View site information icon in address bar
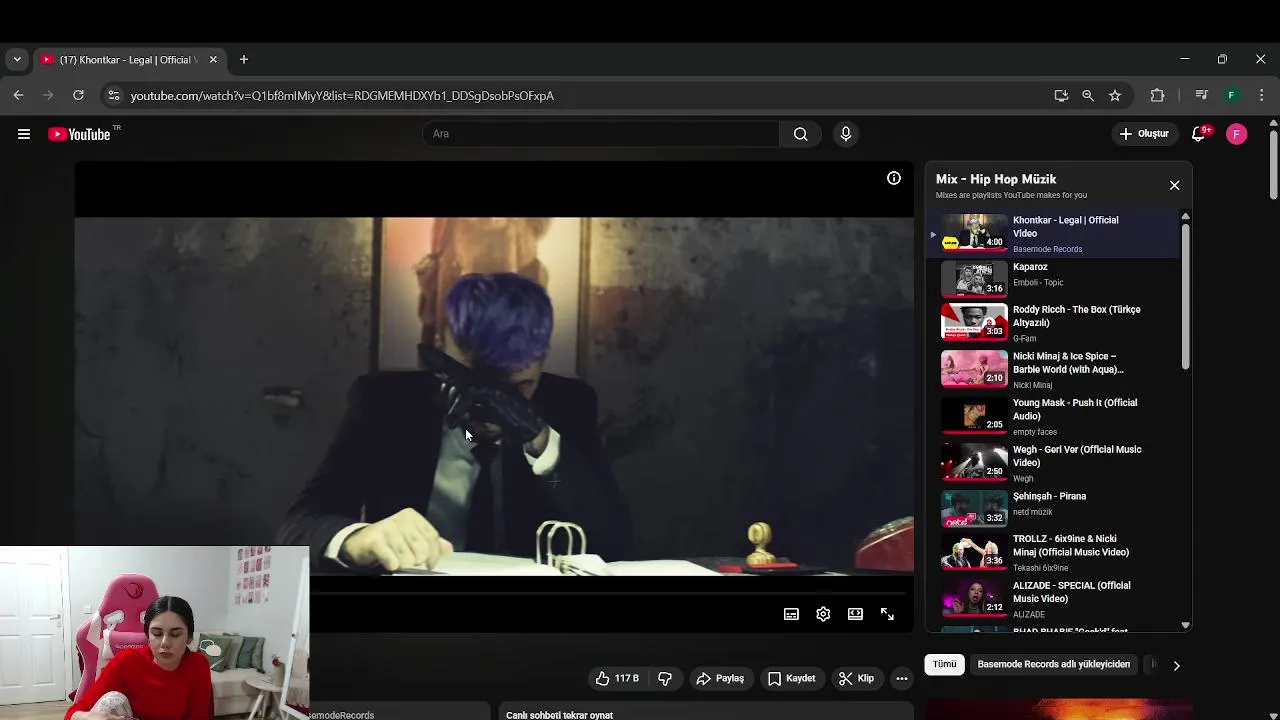This screenshot has width=1280, height=720. pyautogui.click(x=113, y=95)
